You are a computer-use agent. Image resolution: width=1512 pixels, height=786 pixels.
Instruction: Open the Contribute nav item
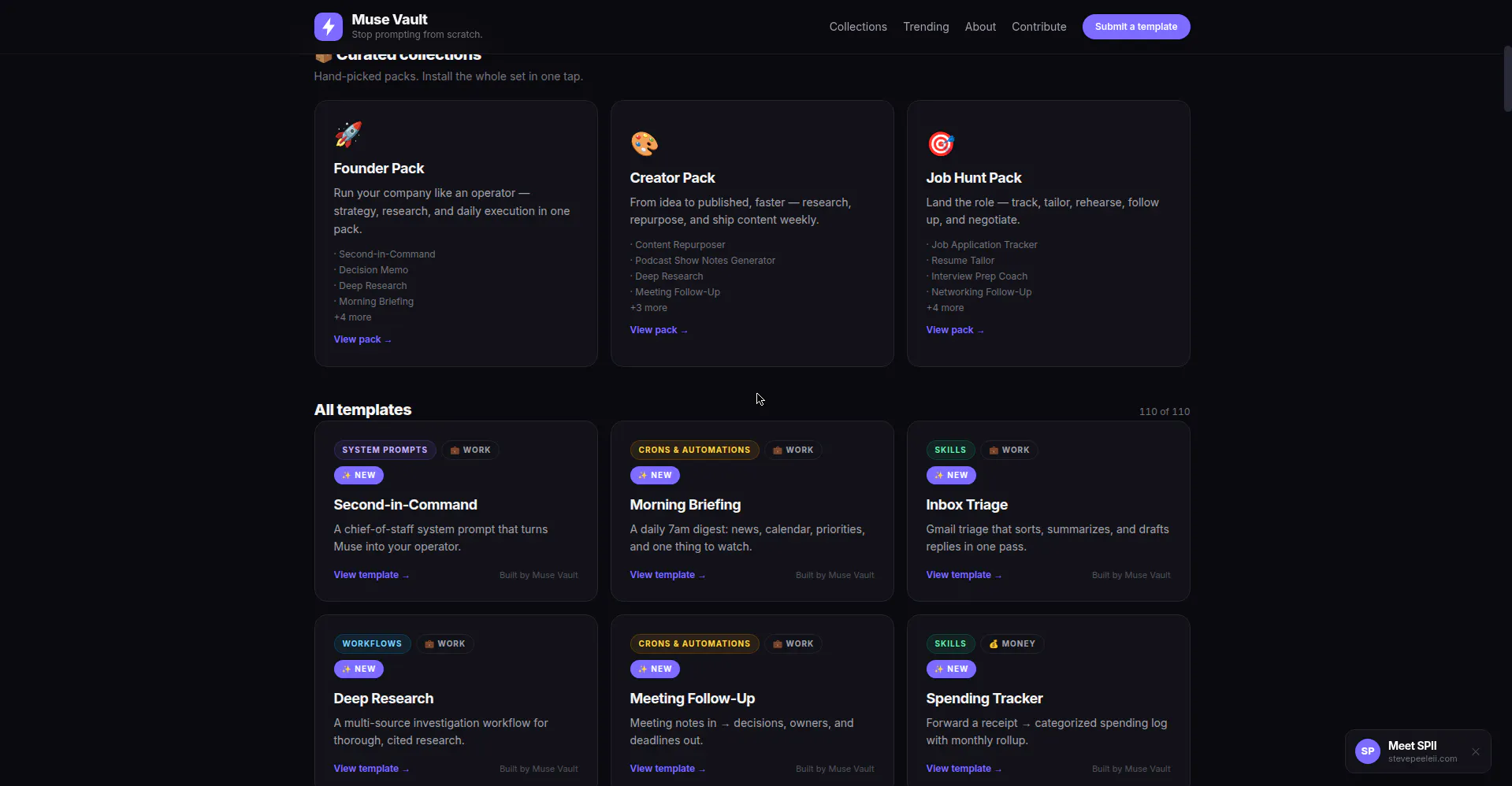coord(1038,27)
